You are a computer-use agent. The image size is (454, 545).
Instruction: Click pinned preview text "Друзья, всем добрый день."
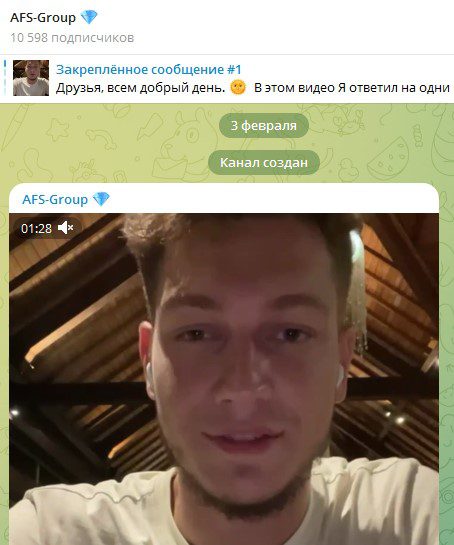[140, 88]
